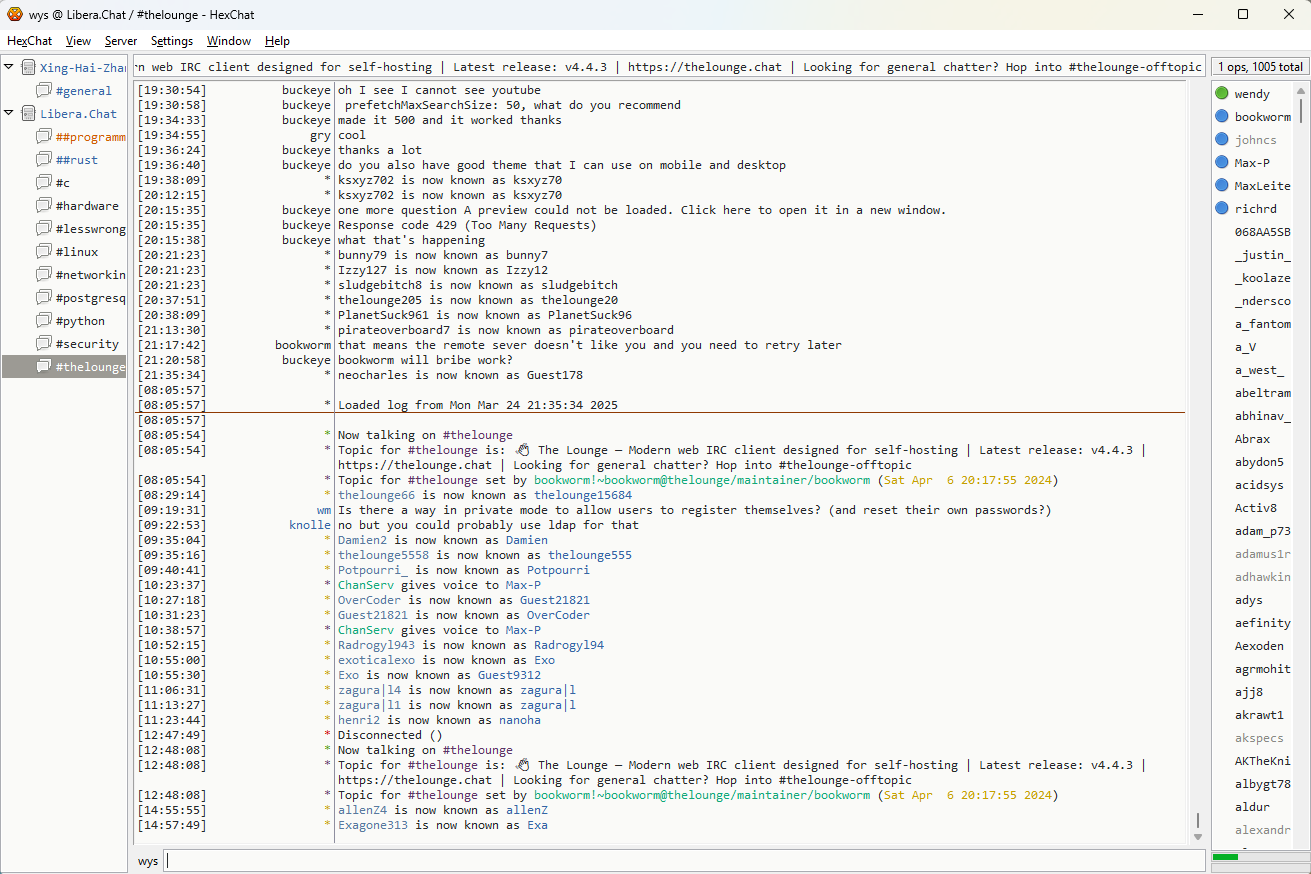
Task: Click the green status dot beside wendy
Action: pyautogui.click(x=1221, y=94)
